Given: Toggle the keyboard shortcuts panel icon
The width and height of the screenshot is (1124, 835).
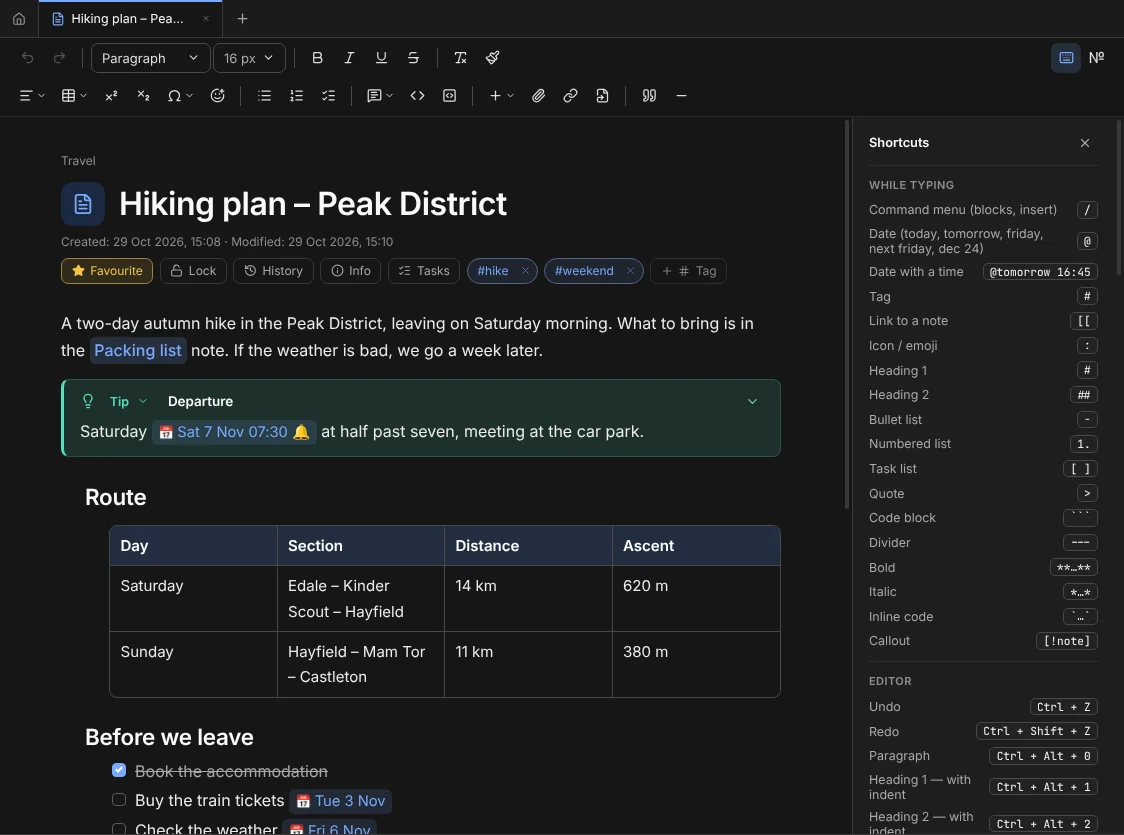Looking at the screenshot, I should point(1066,58).
